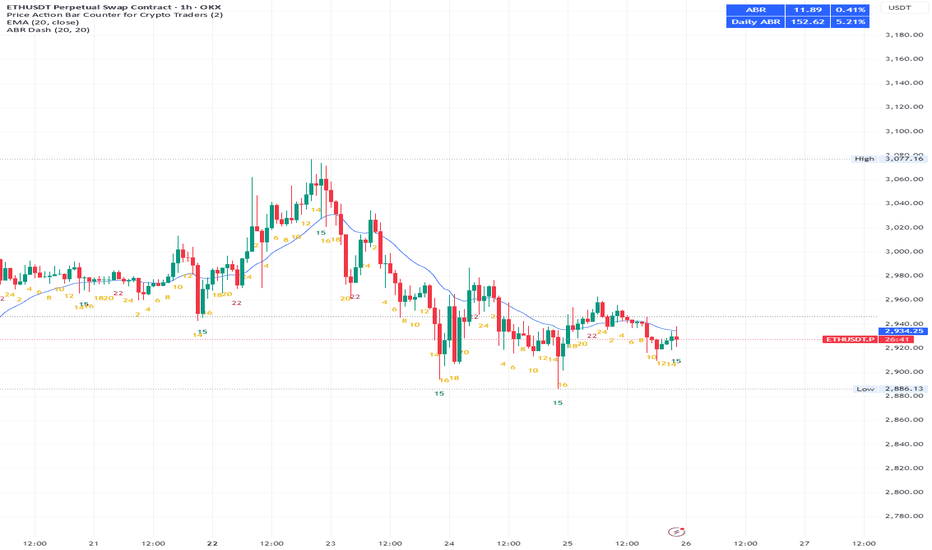Click the High 3,077.16 price marker

(x=889, y=159)
